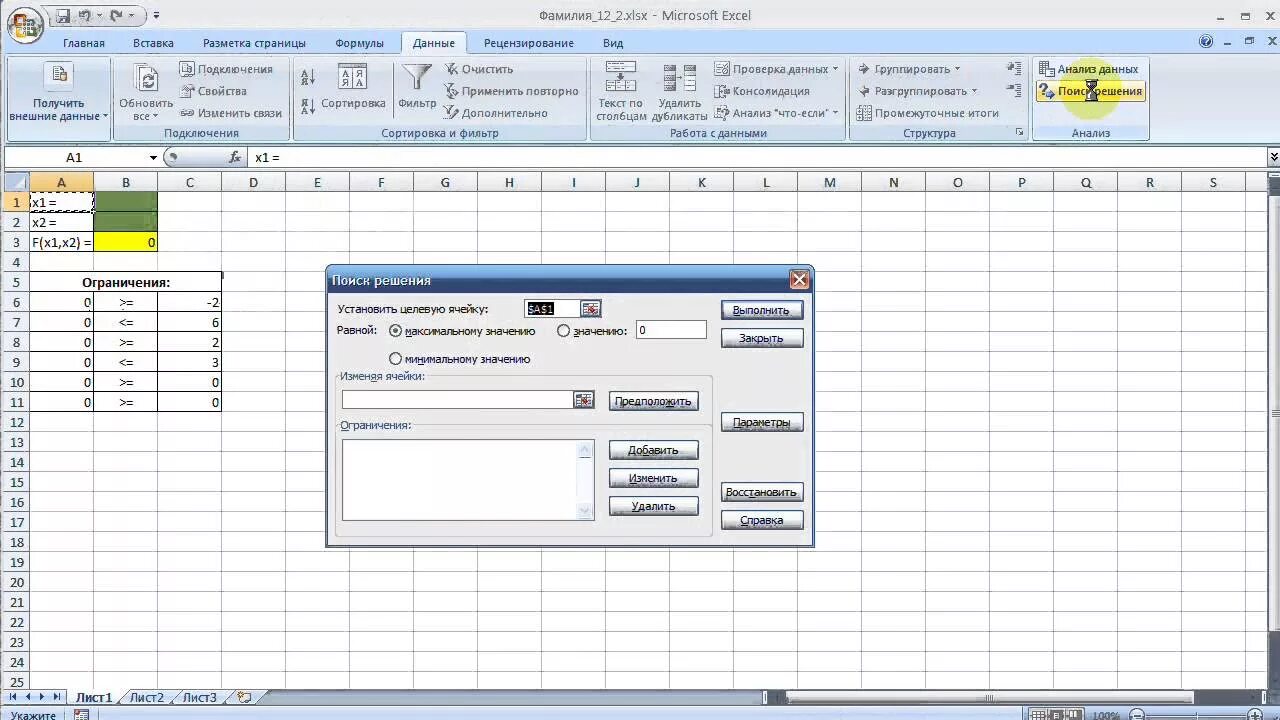Viewport: 1280px width, 720px height.
Task: Expand the Структура group dialog launcher
Action: pyautogui.click(x=1020, y=133)
